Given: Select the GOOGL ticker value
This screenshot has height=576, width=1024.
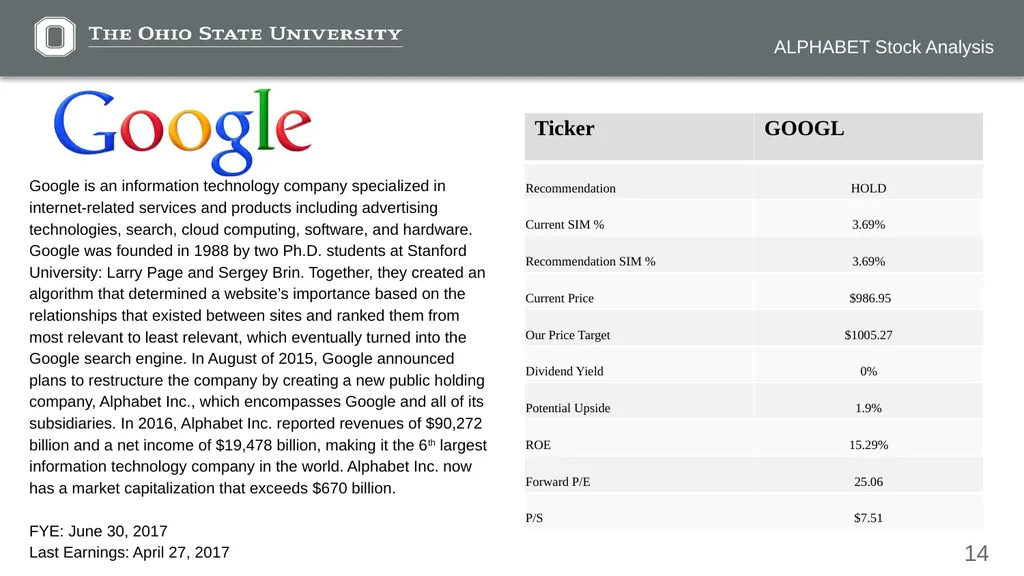Looking at the screenshot, I should click(x=805, y=129).
